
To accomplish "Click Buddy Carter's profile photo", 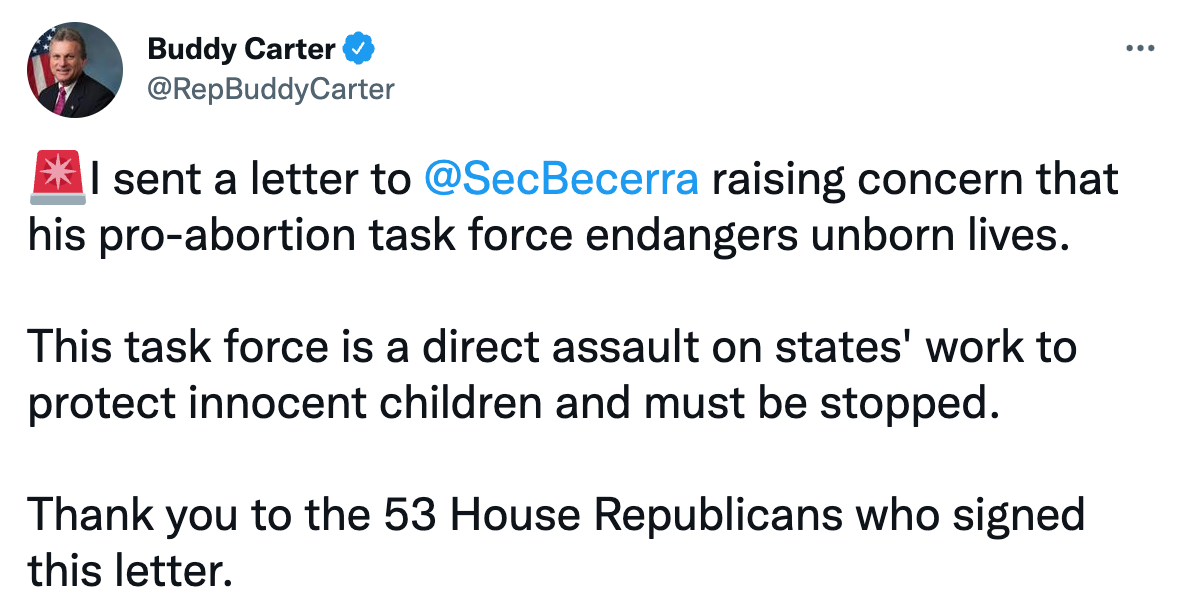I will click(75, 70).
